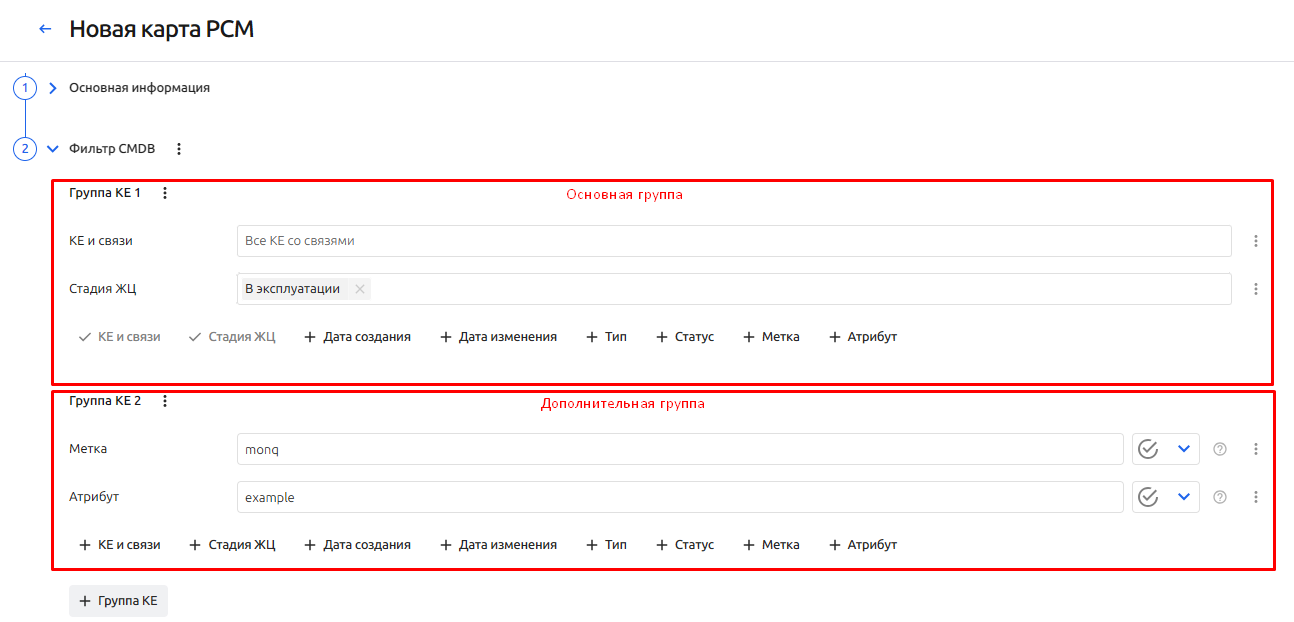This screenshot has width=1294, height=622.
Task: Open the Группа КЕ 1 kebab menu
Action: [165, 193]
